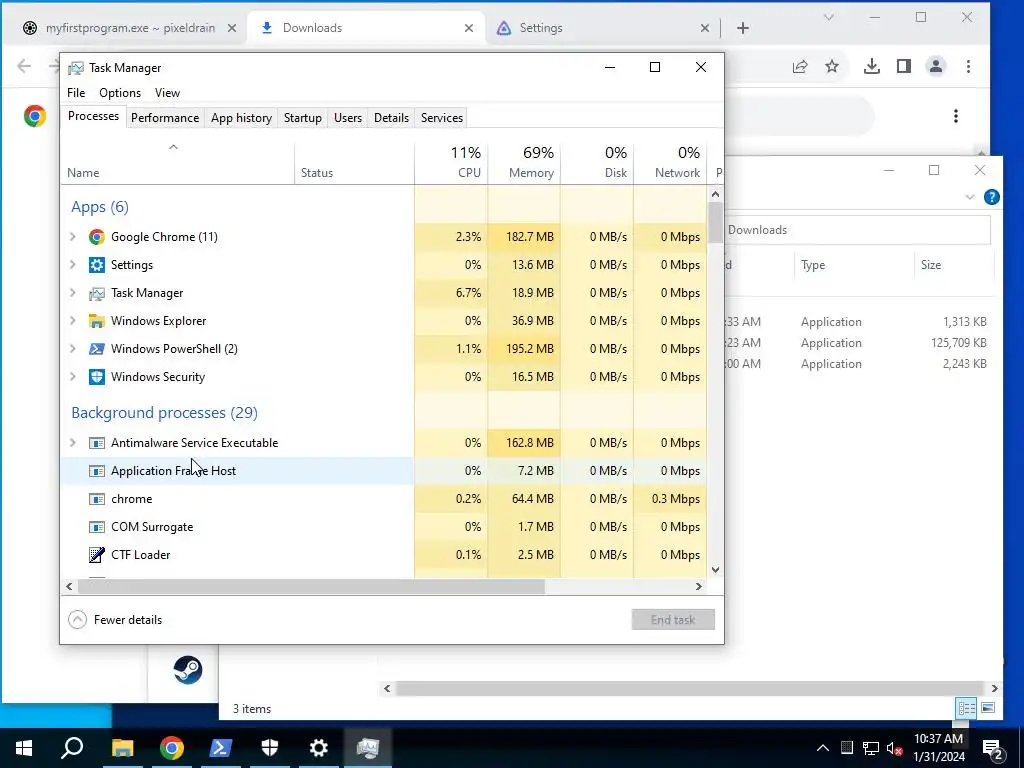Open a new Chrome tab
1024x768 pixels.
tap(743, 28)
